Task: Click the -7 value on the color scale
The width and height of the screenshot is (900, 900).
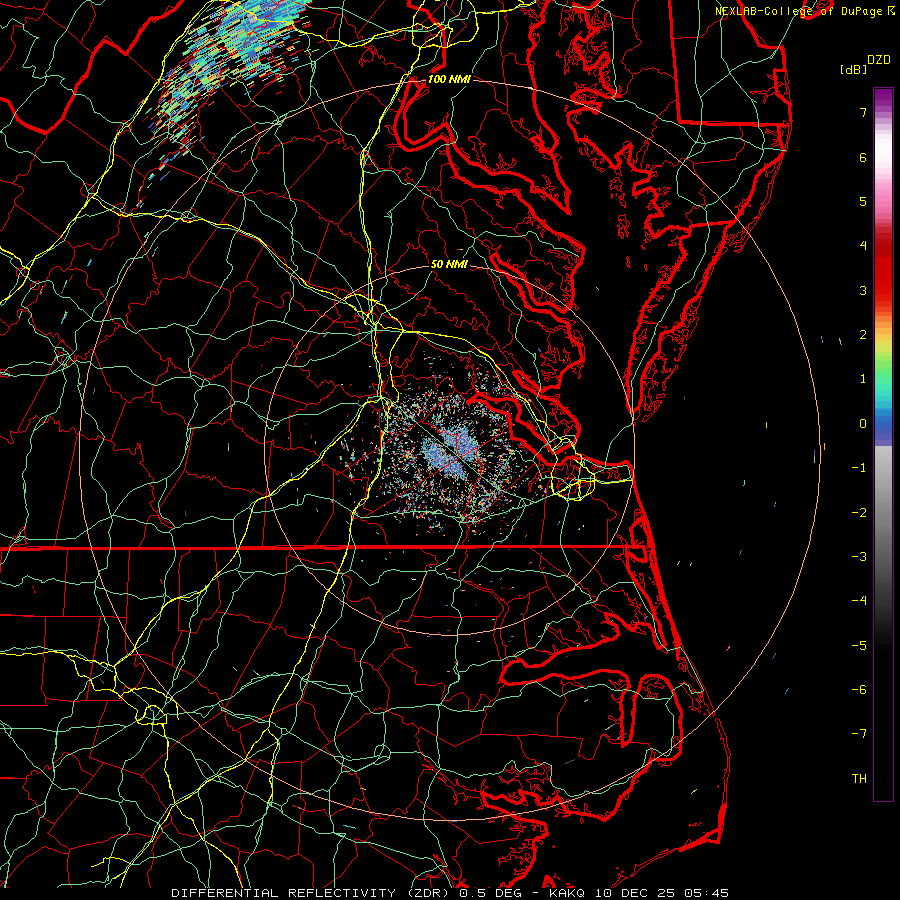Action: pyautogui.click(x=859, y=734)
